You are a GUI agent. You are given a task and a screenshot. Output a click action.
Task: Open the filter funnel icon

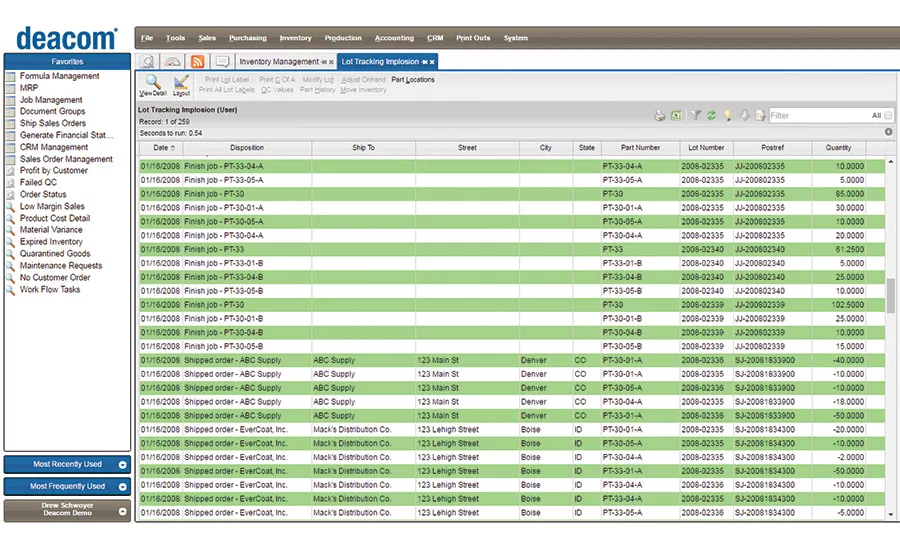[695, 115]
